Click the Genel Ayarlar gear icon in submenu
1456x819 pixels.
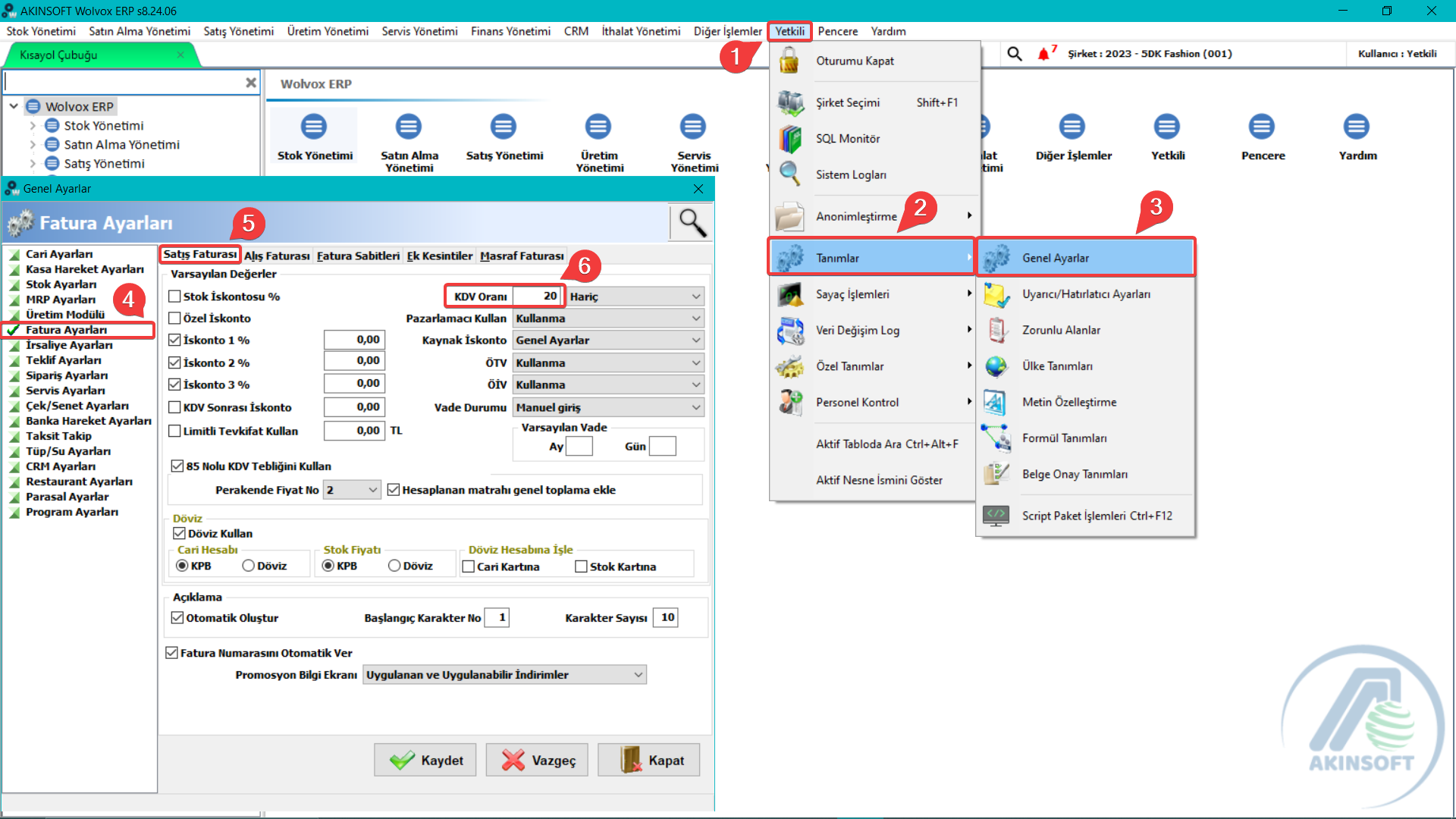pyautogui.click(x=996, y=258)
